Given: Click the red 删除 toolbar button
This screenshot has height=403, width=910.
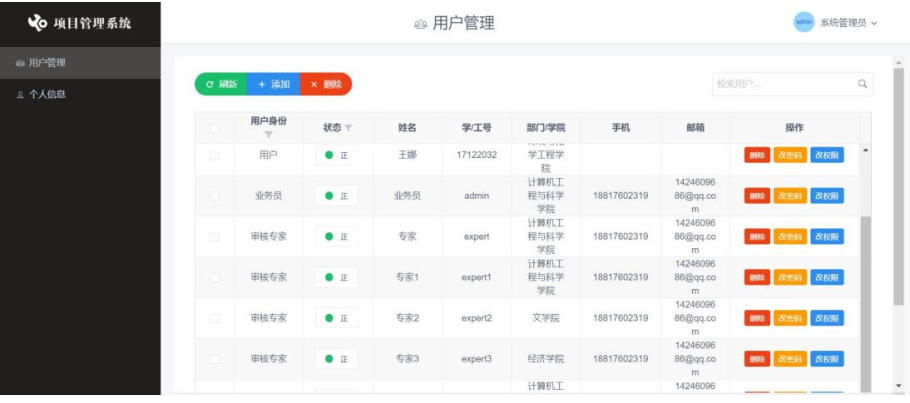Looking at the screenshot, I should click(x=326, y=84).
